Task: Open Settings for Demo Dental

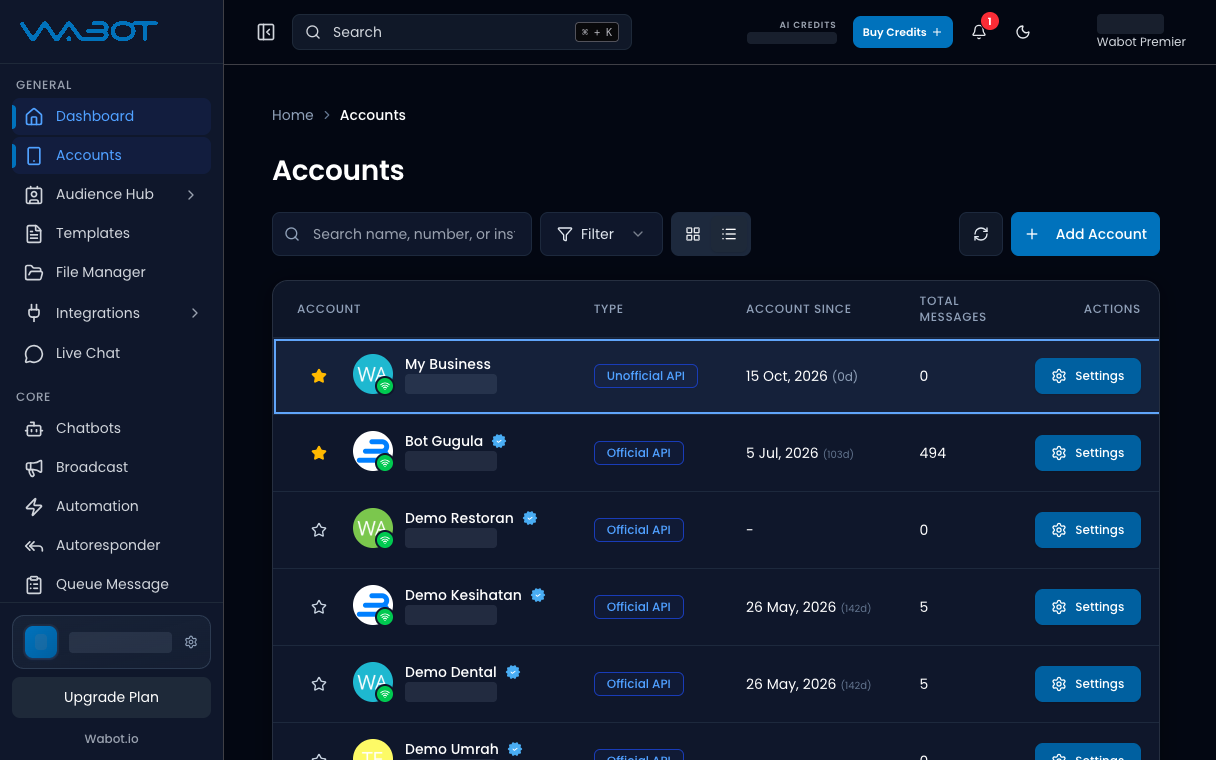Action: click(1087, 684)
